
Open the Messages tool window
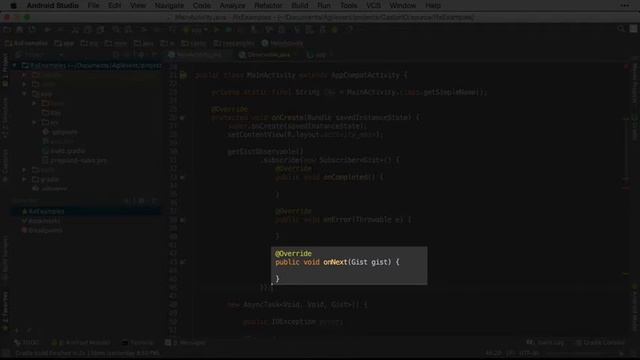pyautogui.click(x=185, y=342)
